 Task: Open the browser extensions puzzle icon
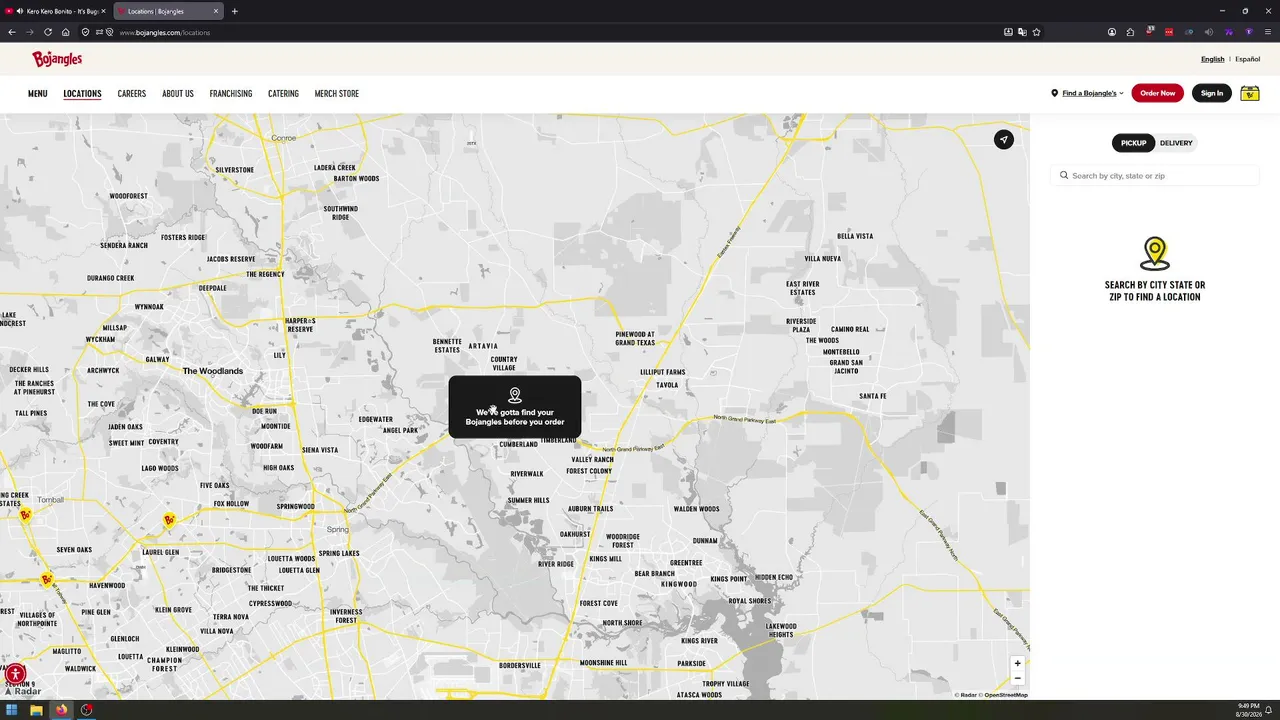coord(1131,32)
